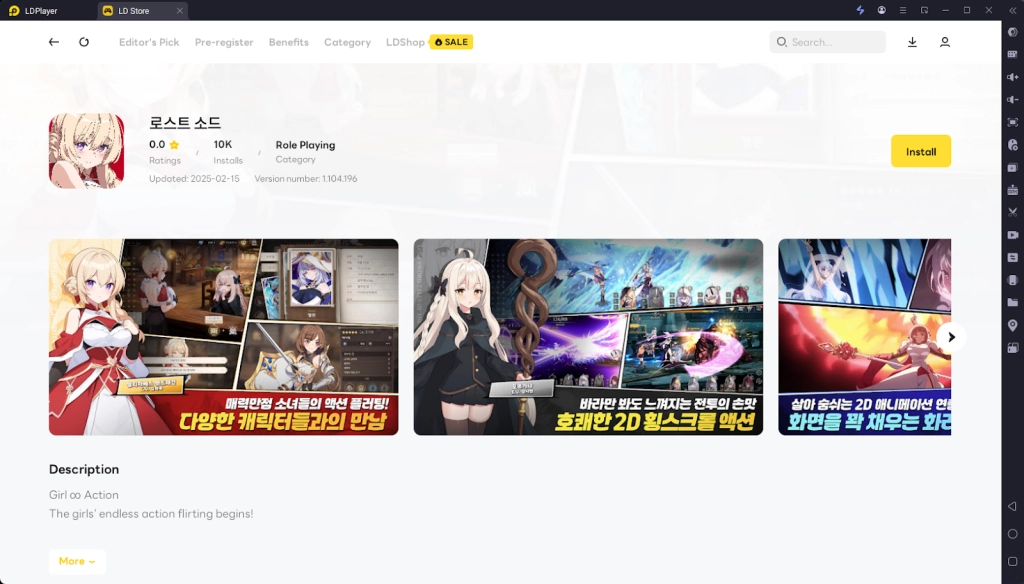Show next screenshots with right arrow
The image size is (1024, 584).
951,337
